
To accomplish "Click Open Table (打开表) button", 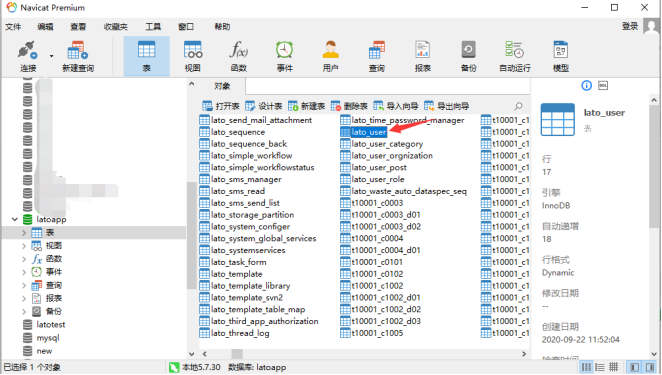I will tap(221, 106).
